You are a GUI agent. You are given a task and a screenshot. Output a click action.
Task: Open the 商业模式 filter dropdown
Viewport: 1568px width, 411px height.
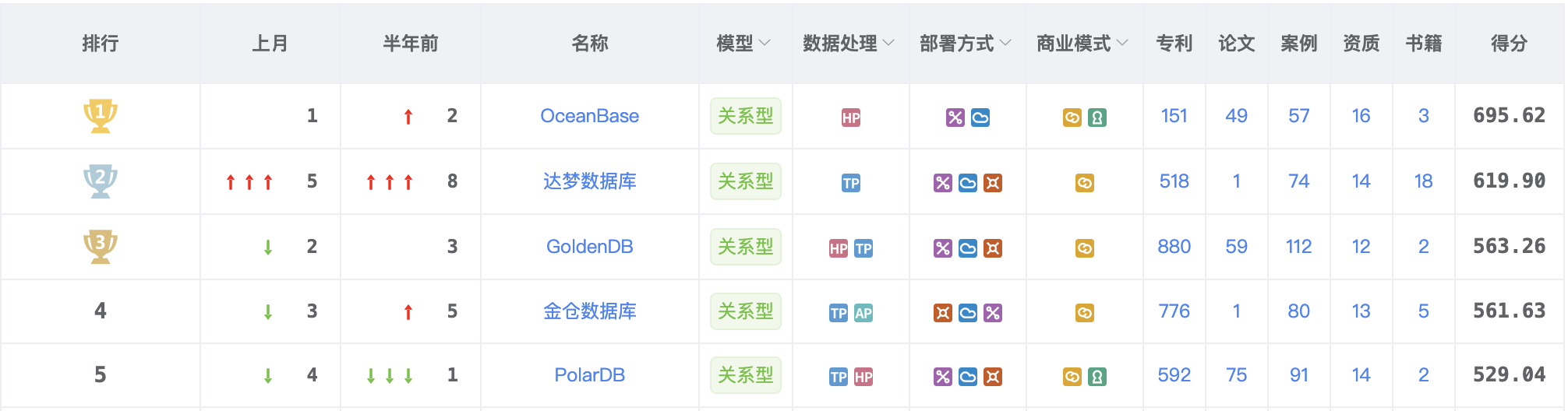(1122, 43)
